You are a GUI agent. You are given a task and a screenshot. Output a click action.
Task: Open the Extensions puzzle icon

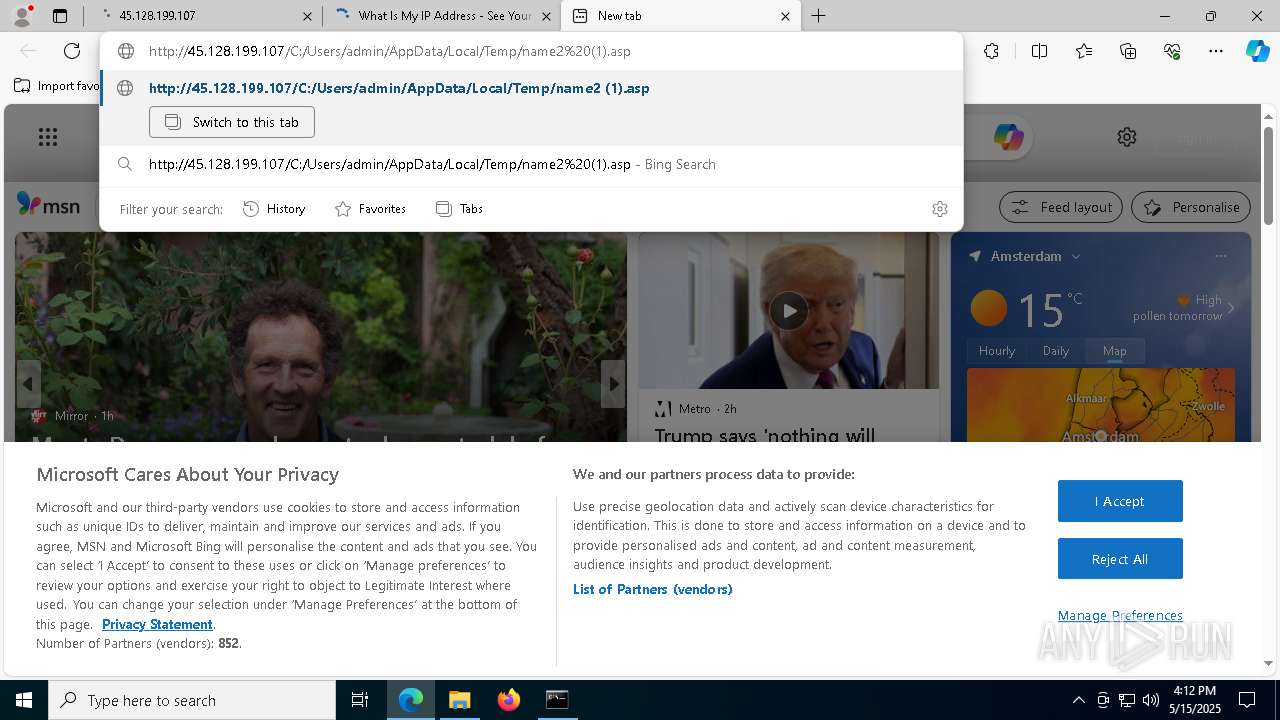pyautogui.click(x=991, y=51)
